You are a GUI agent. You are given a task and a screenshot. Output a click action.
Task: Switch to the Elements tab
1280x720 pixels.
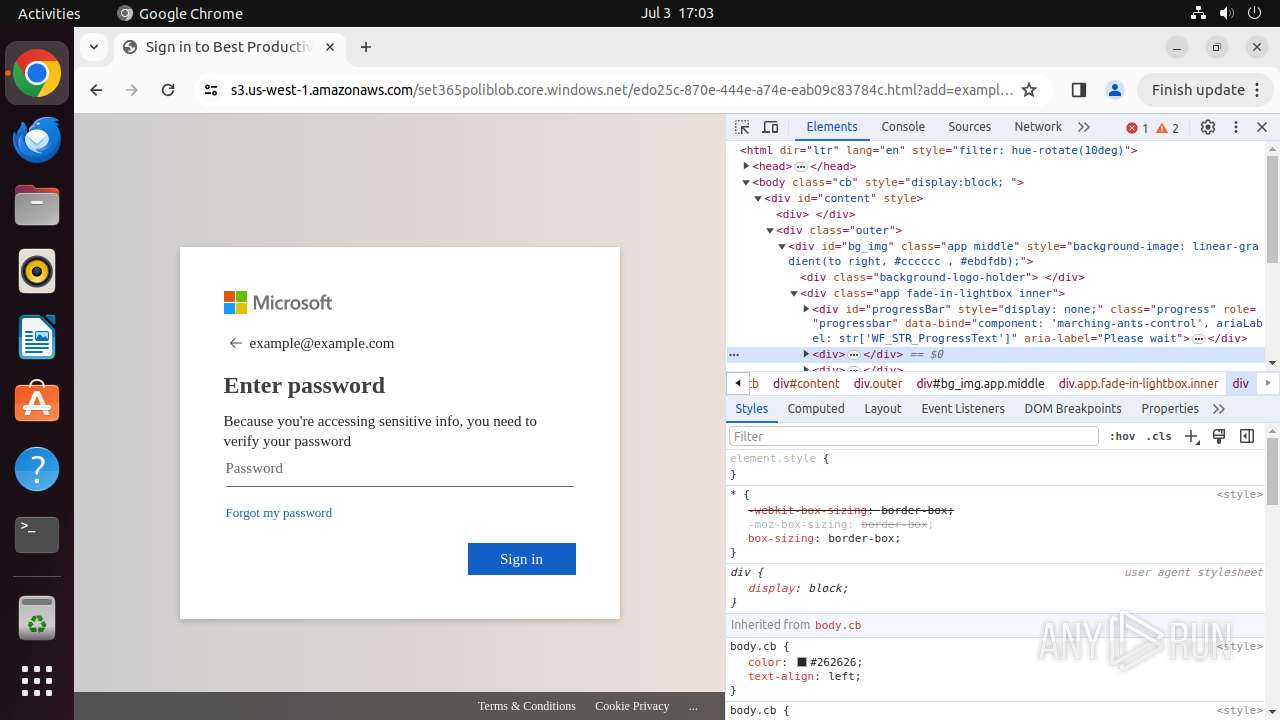(x=832, y=127)
